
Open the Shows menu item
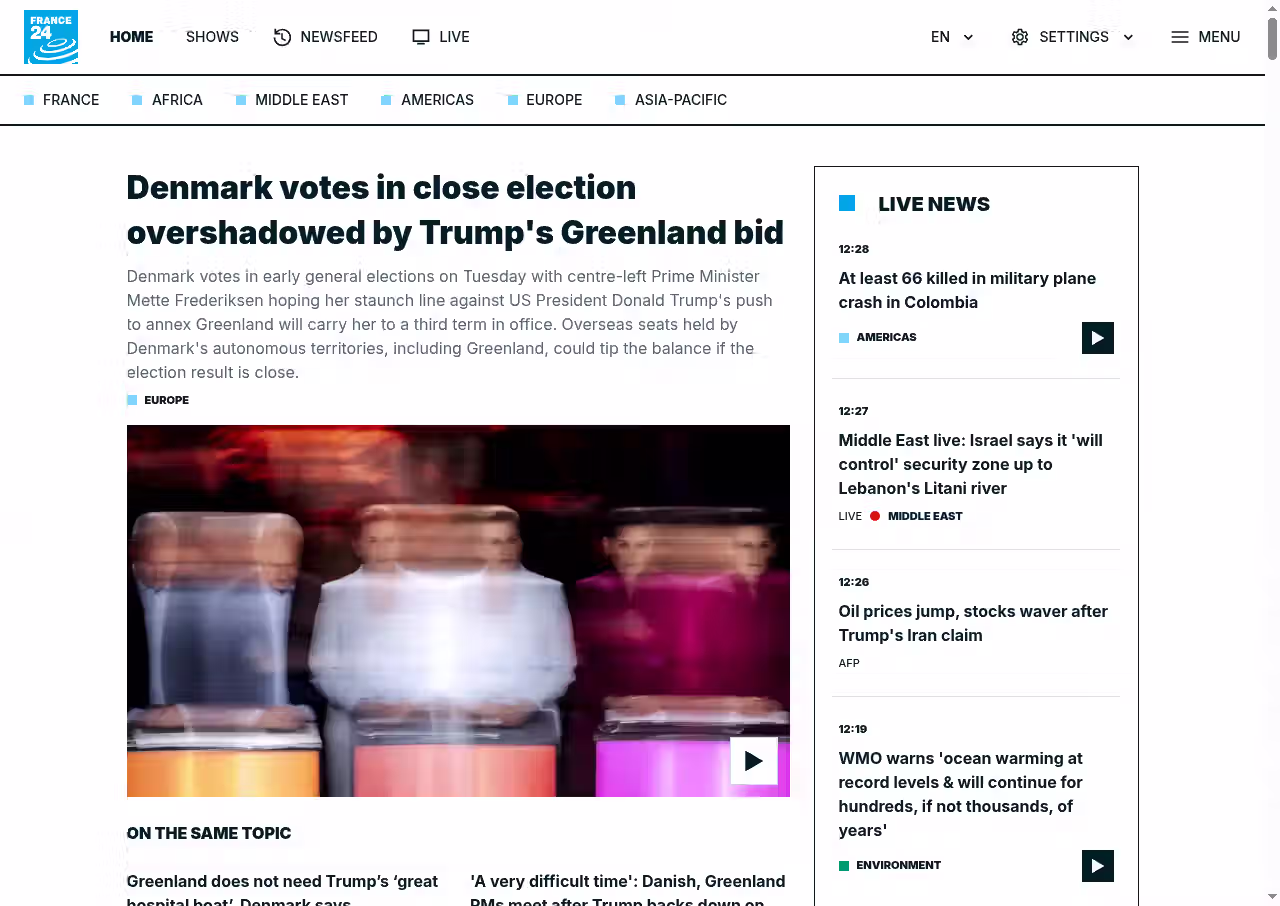coord(212,37)
